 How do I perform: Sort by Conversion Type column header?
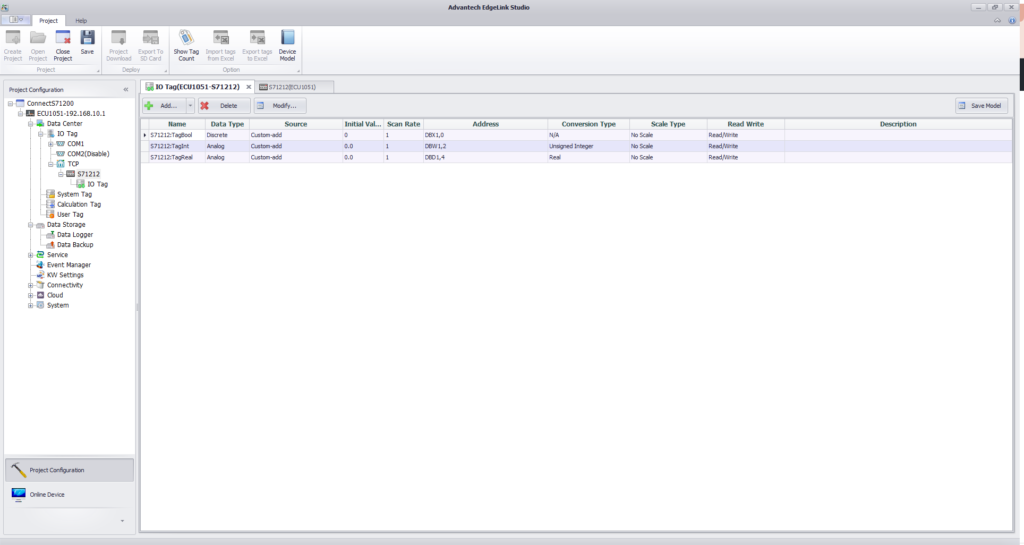pyautogui.click(x=588, y=124)
